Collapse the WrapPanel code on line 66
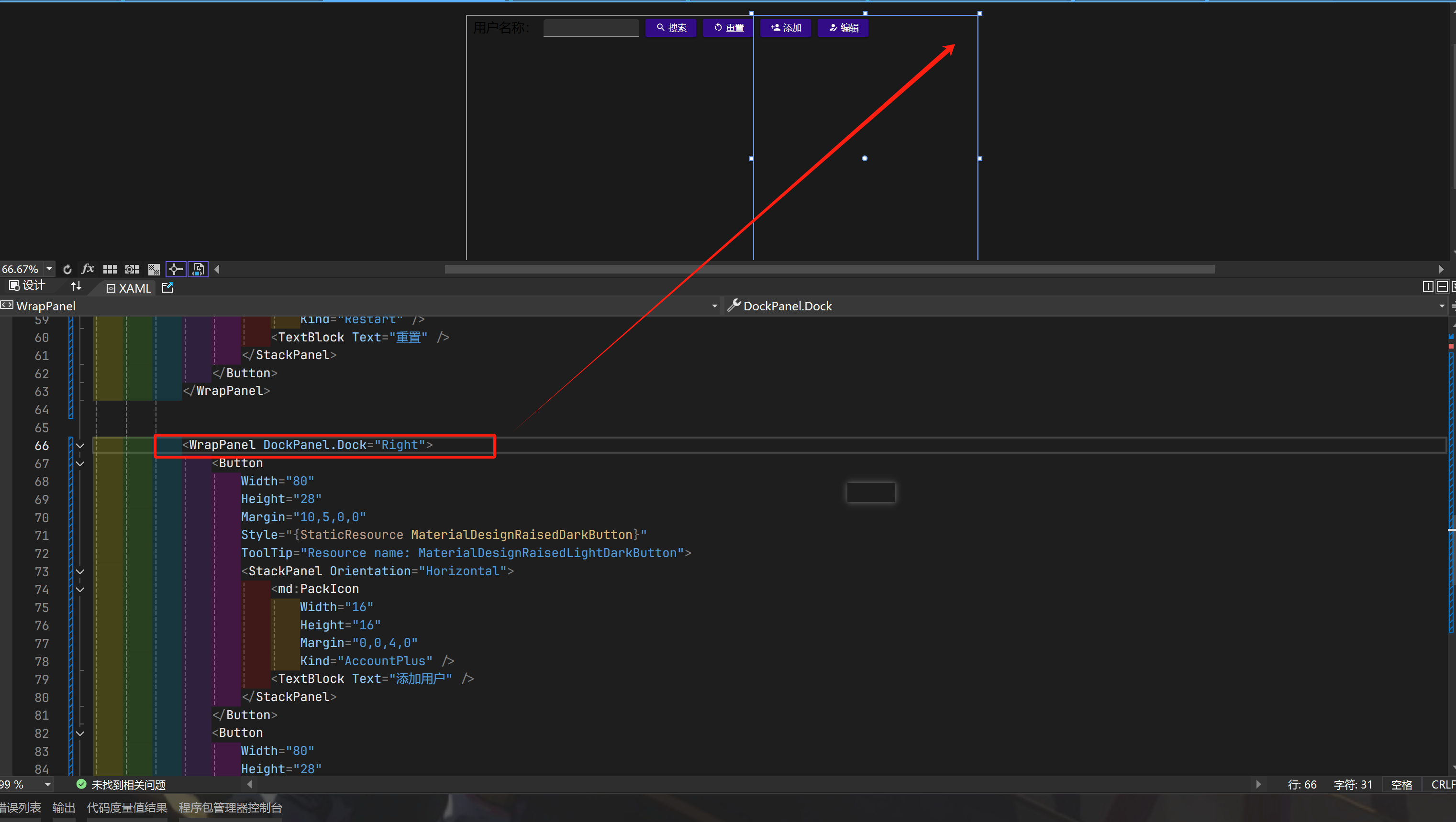 click(x=80, y=446)
